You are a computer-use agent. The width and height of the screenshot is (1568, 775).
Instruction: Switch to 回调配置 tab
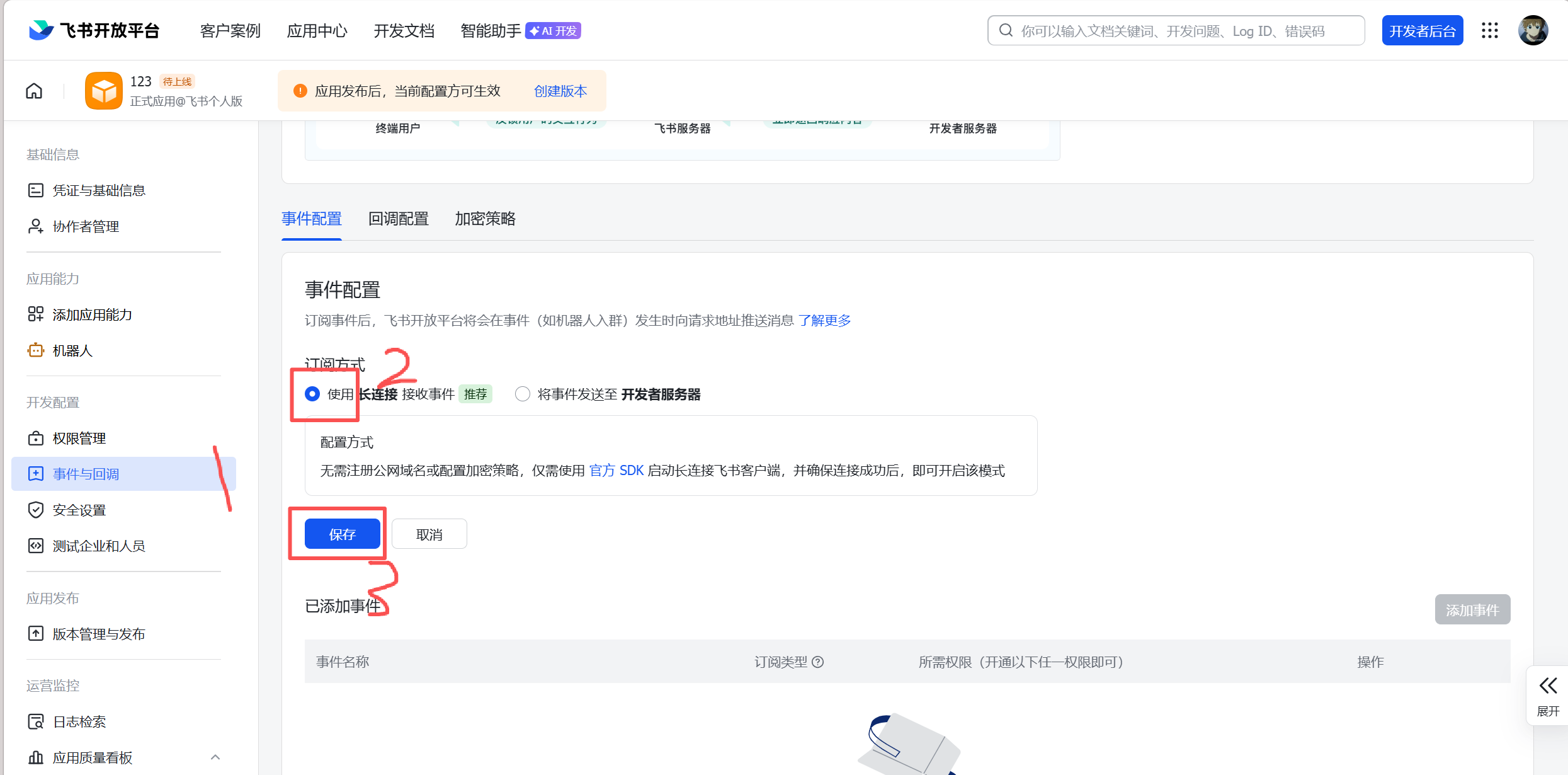(x=398, y=219)
